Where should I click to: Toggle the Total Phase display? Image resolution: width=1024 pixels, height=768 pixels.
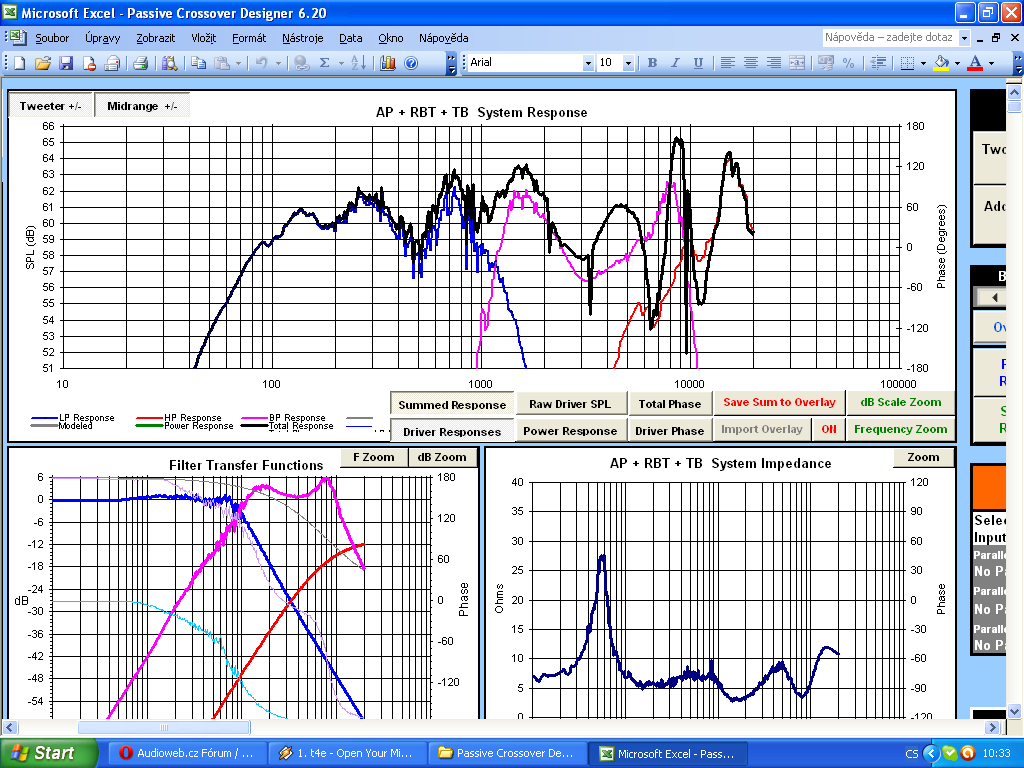tap(670, 404)
